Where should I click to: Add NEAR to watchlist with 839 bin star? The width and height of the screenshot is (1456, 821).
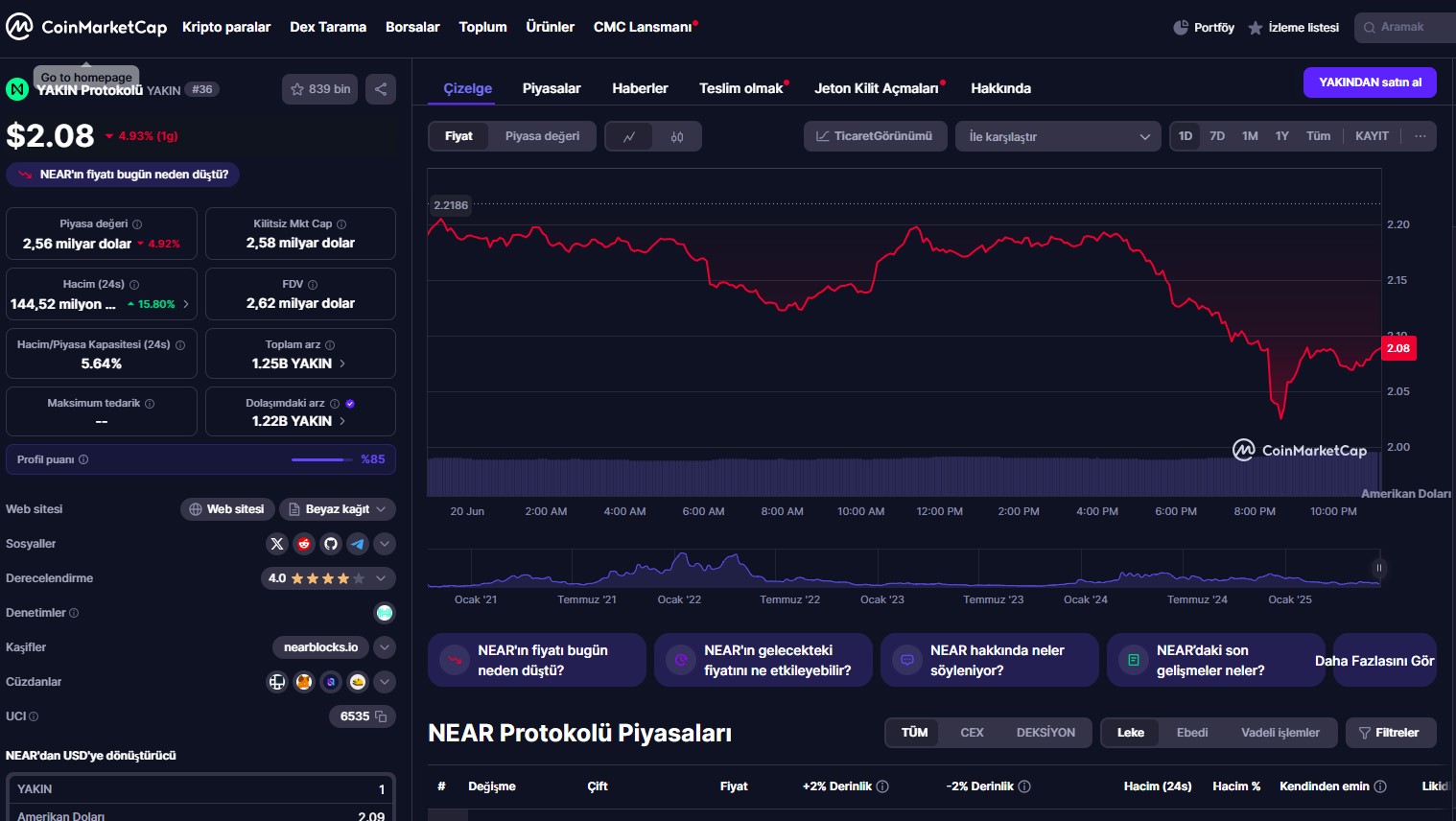click(321, 89)
